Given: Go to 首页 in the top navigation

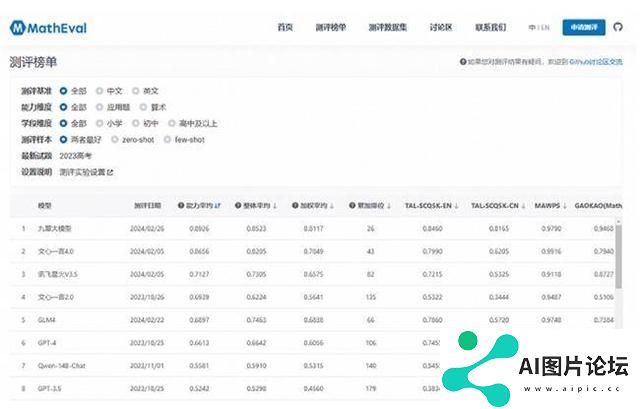Looking at the screenshot, I should pos(285,27).
